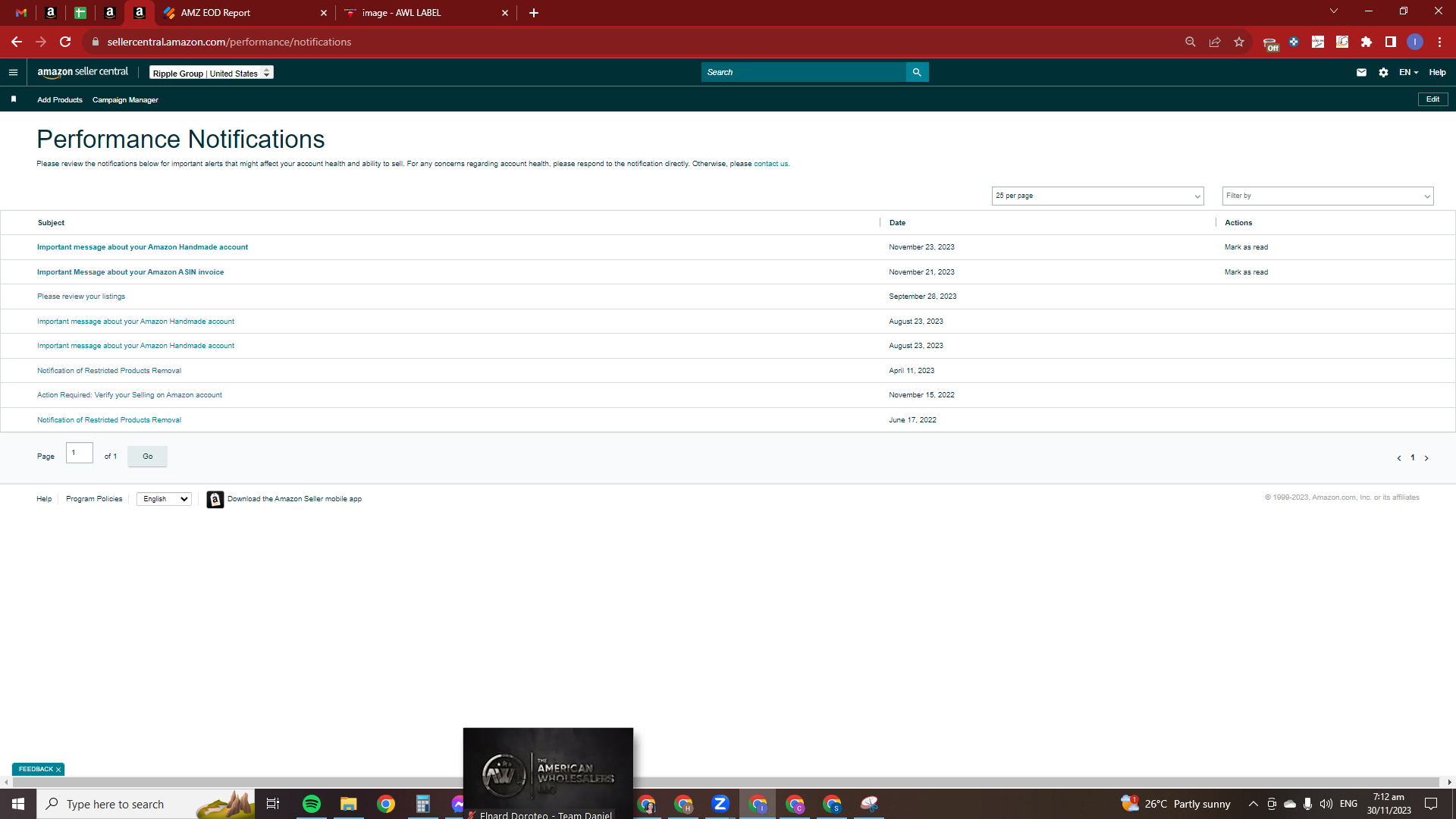Click the page number input box
Image resolution: width=1456 pixels, height=819 pixels.
80,453
